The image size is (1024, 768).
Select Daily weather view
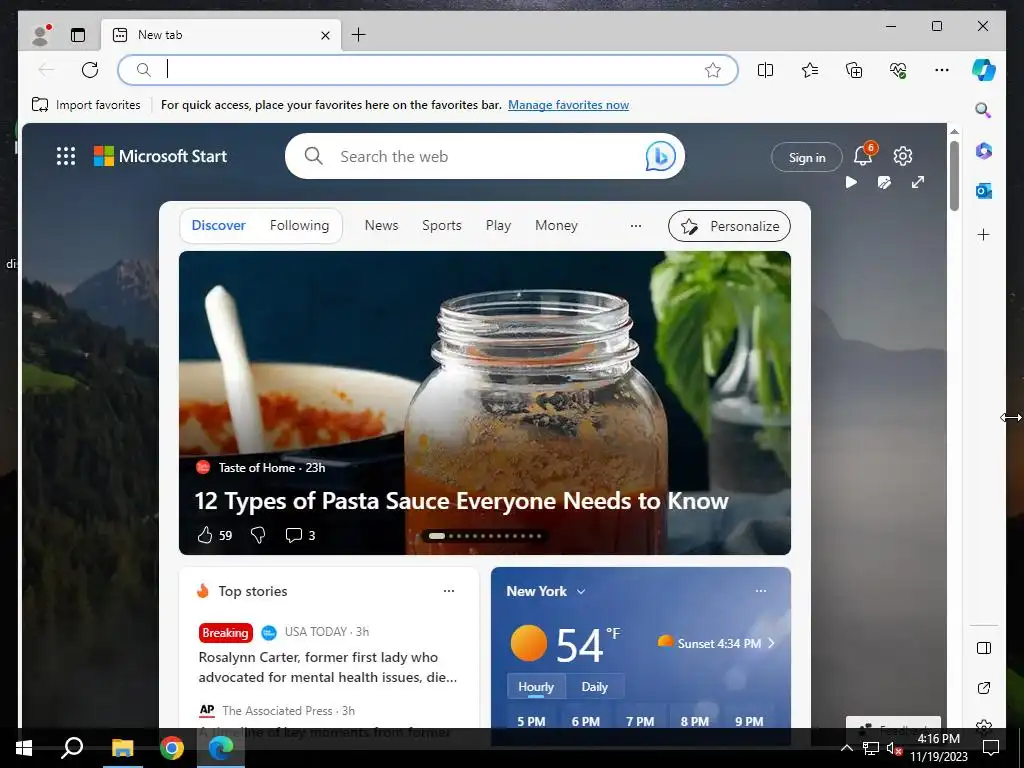pyautogui.click(x=594, y=687)
